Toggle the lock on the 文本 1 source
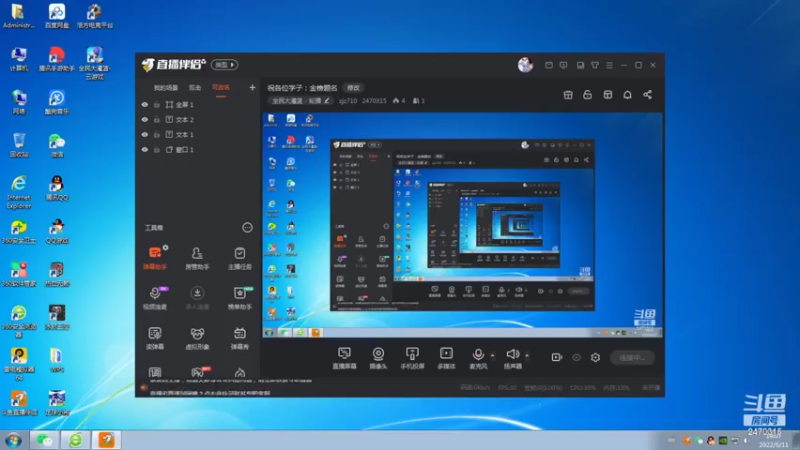This screenshot has height=450, width=800. (x=157, y=135)
